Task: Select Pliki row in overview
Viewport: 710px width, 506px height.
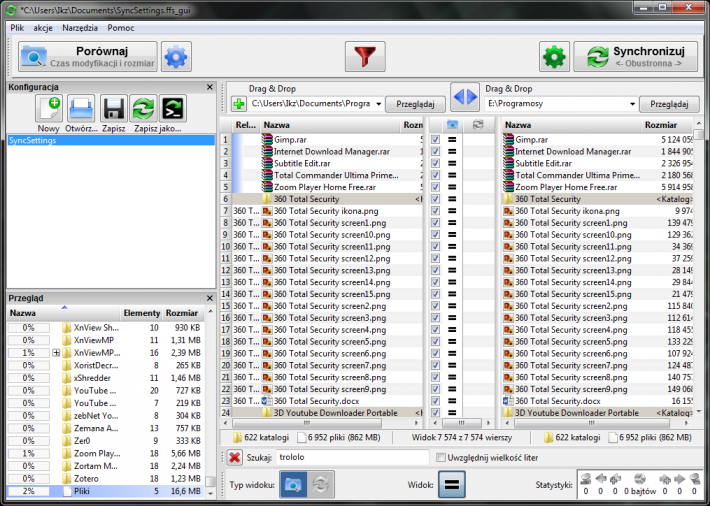Action: 105,491
